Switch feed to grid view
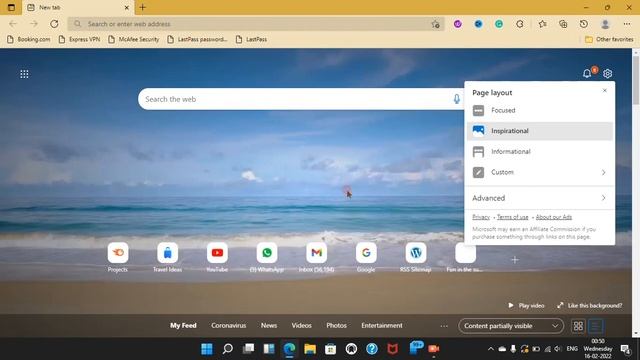Image resolution: width=640 pixels, height=360 pixels. 578,326
